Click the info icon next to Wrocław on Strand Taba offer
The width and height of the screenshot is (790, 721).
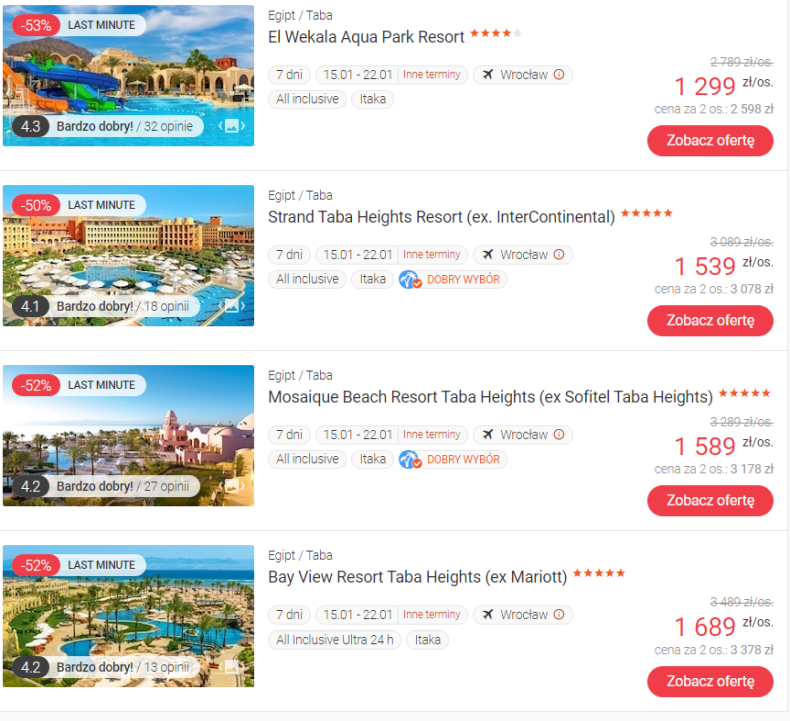click(559, 254)
